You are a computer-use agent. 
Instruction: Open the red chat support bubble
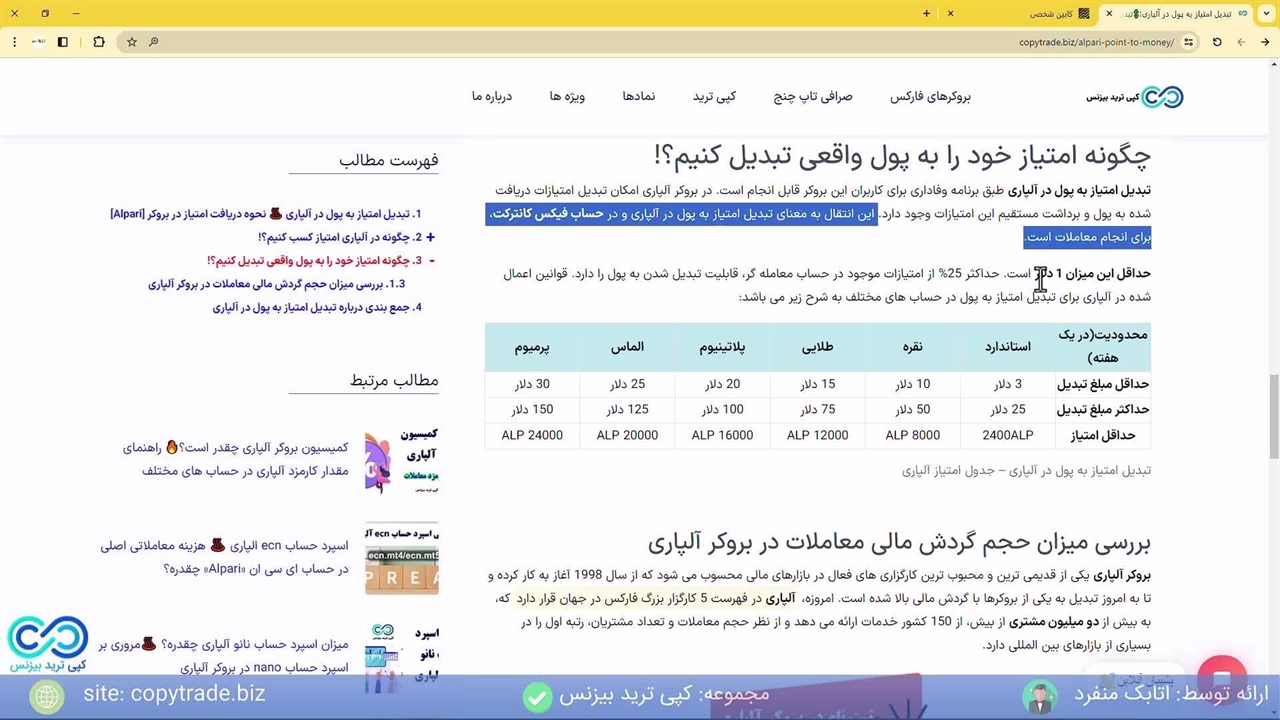point(1221,674)
